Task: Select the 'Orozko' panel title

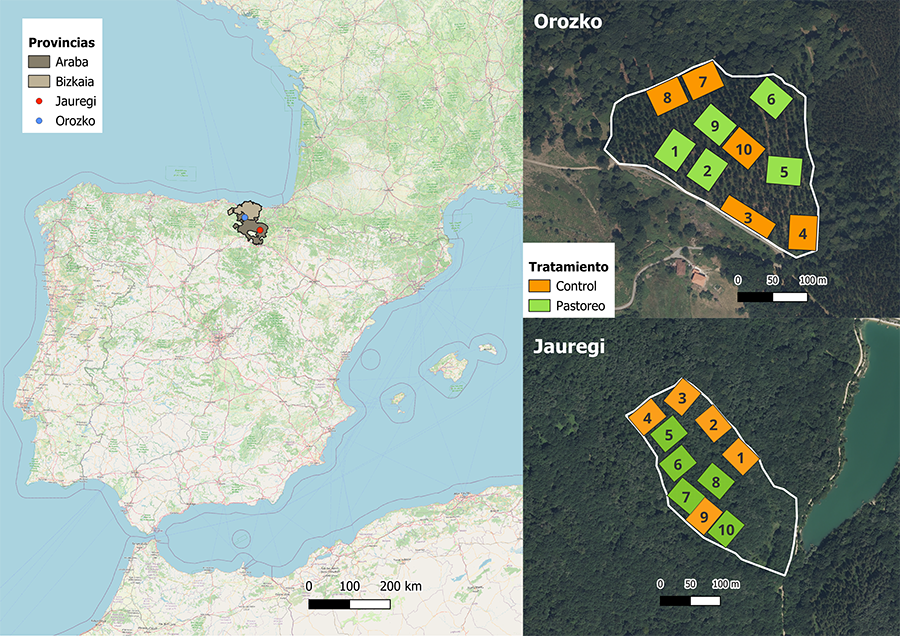Action: pyautogui.click(x=568, y=21)
